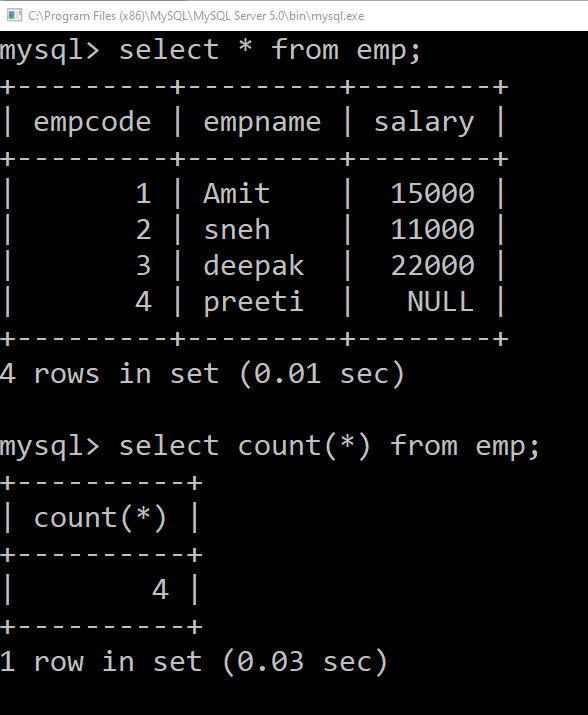
Task: Click the NULL salary value
Action: 441,301
